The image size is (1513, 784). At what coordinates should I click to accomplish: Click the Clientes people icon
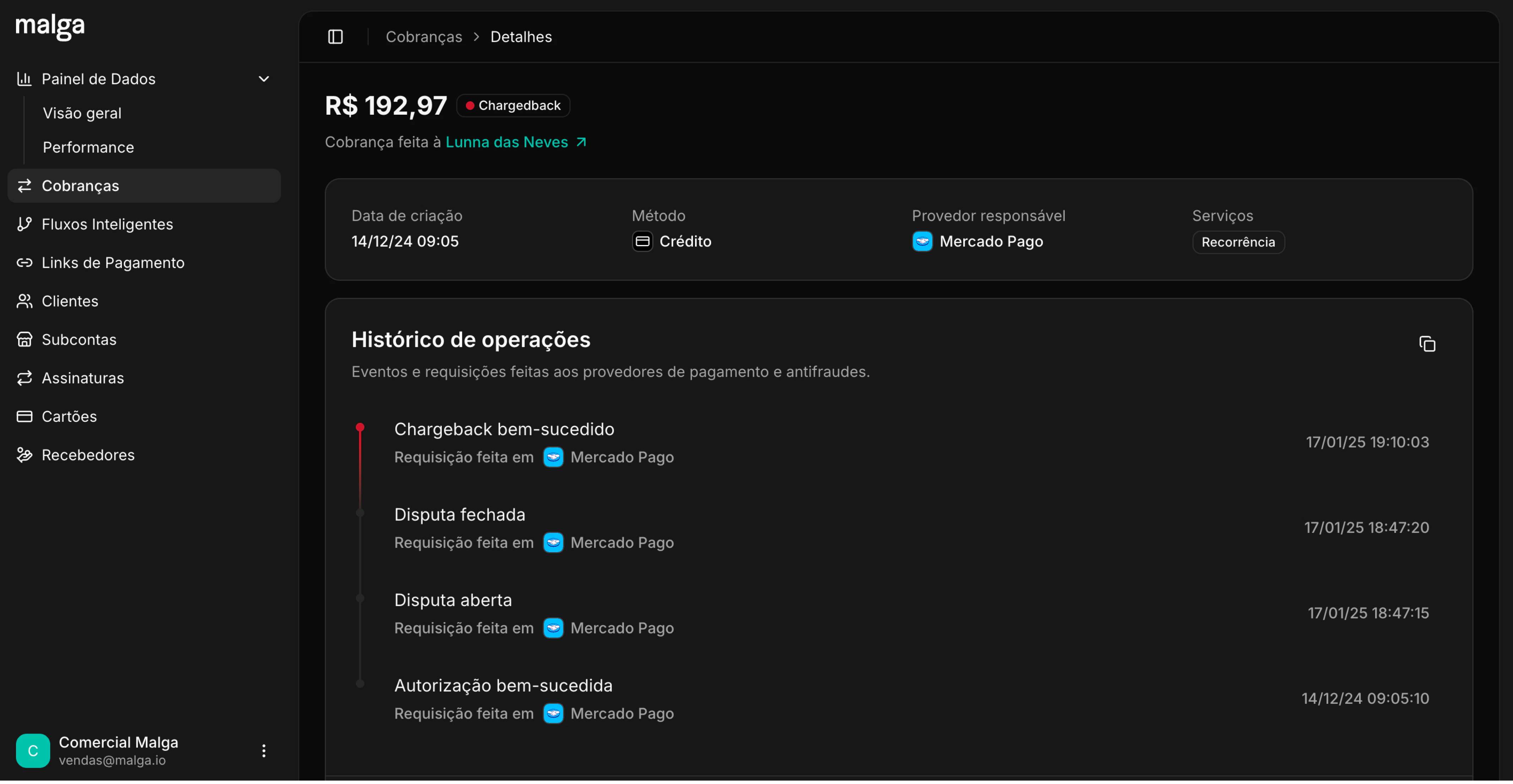pos(24,301)
